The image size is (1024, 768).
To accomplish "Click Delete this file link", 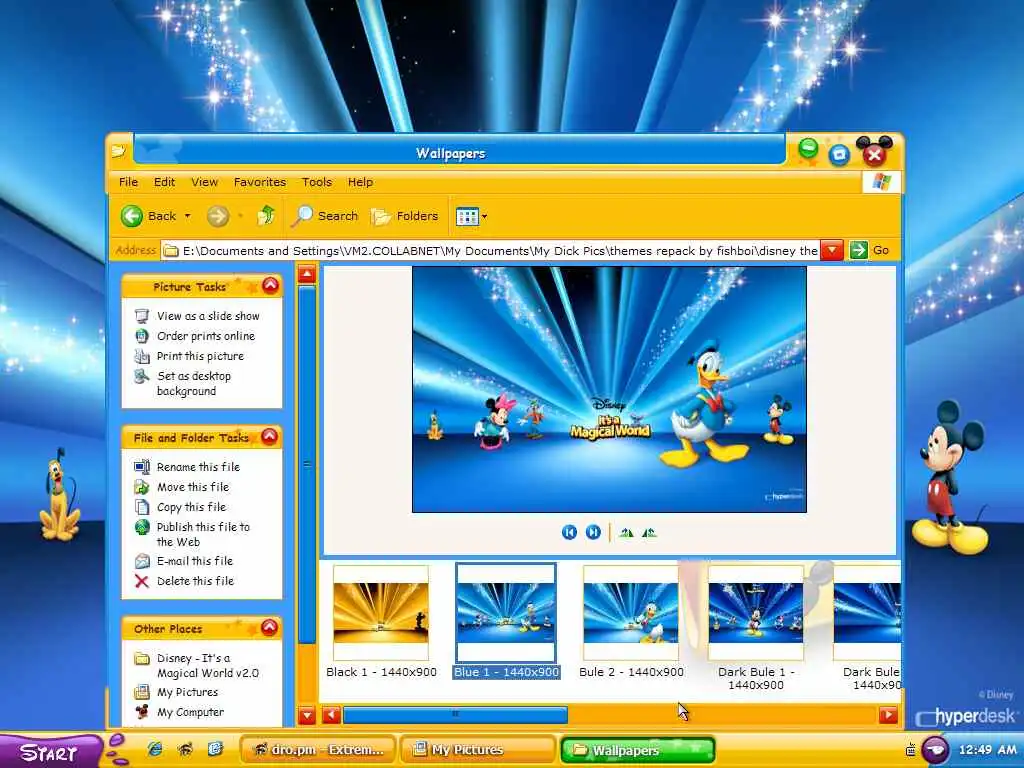I will point(195,581).
